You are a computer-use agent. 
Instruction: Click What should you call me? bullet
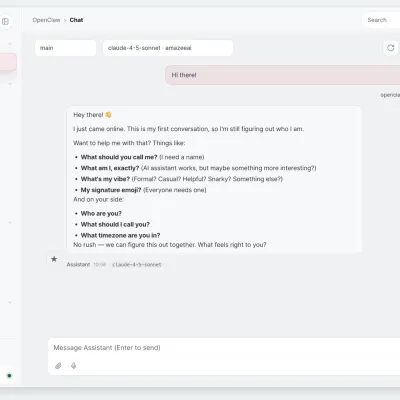[142, 157]
